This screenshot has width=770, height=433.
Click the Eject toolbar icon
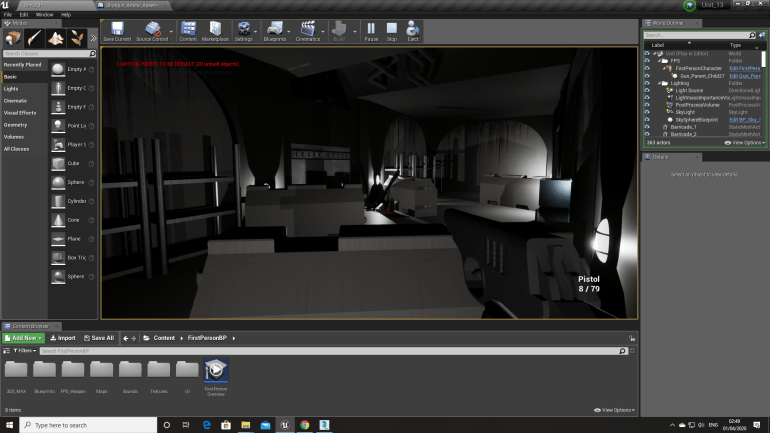click(412, 31)
